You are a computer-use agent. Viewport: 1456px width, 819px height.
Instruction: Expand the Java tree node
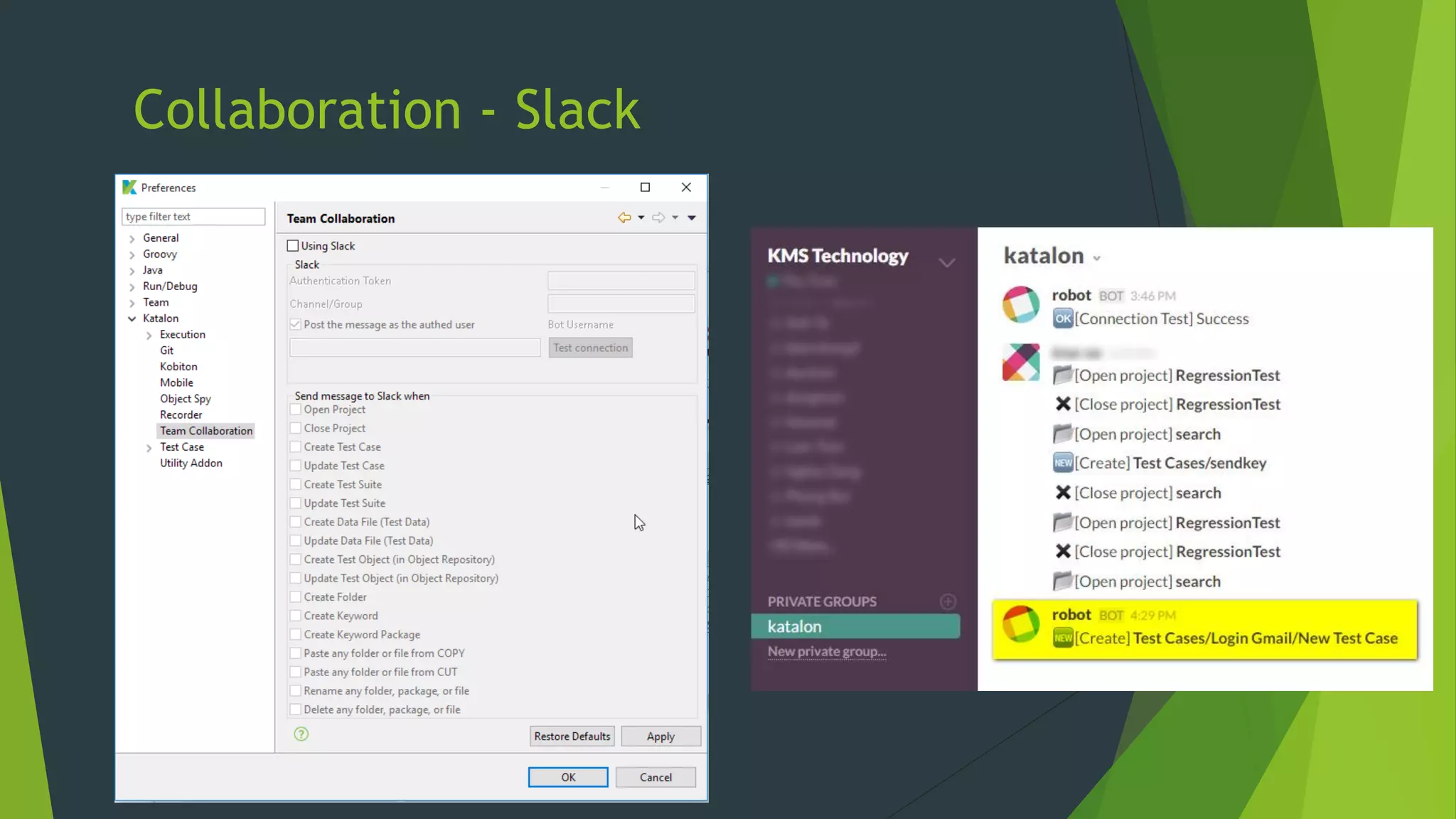132,271
